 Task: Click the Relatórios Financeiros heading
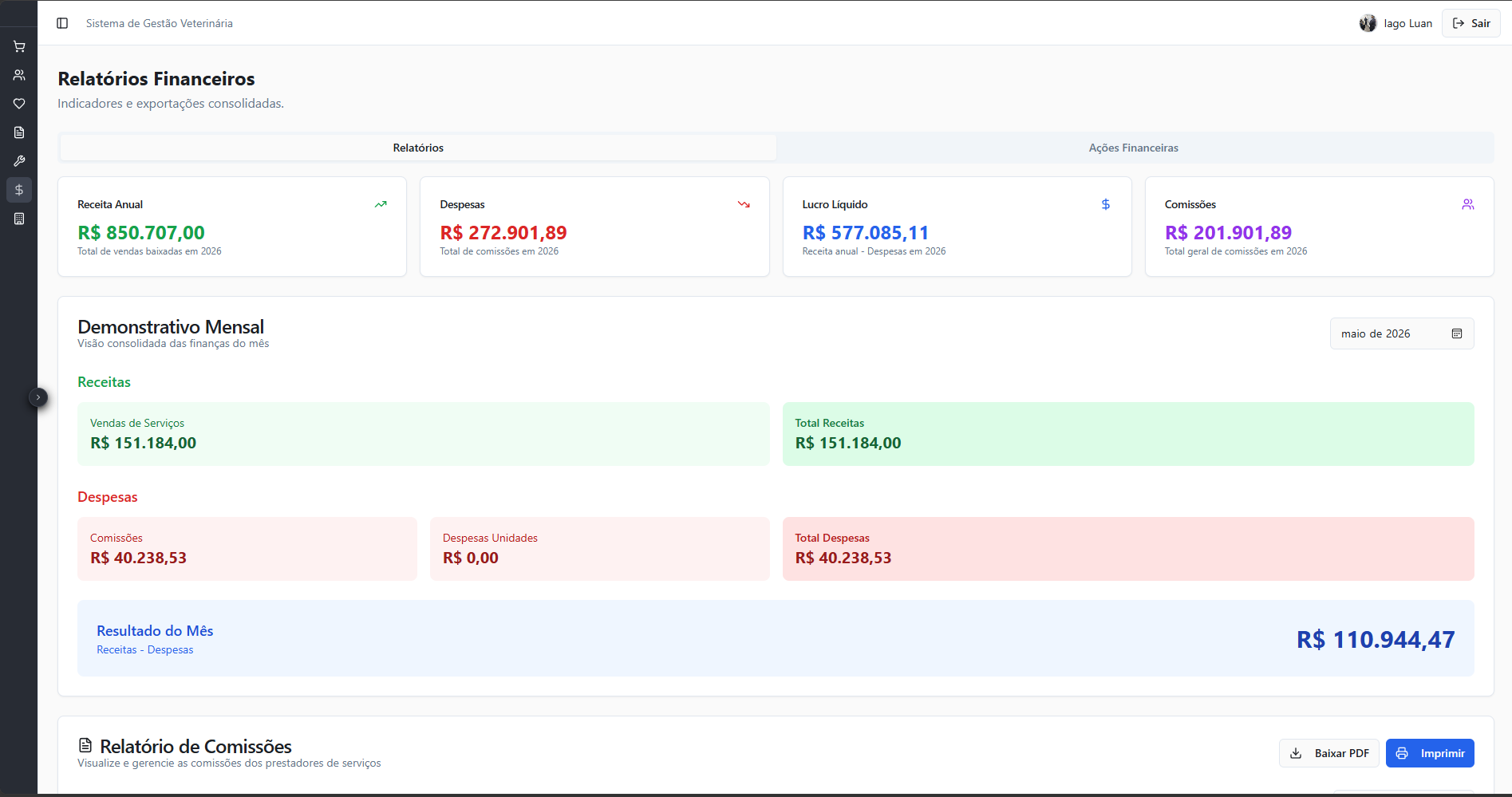pyautogui.click(x=156, y=79)
